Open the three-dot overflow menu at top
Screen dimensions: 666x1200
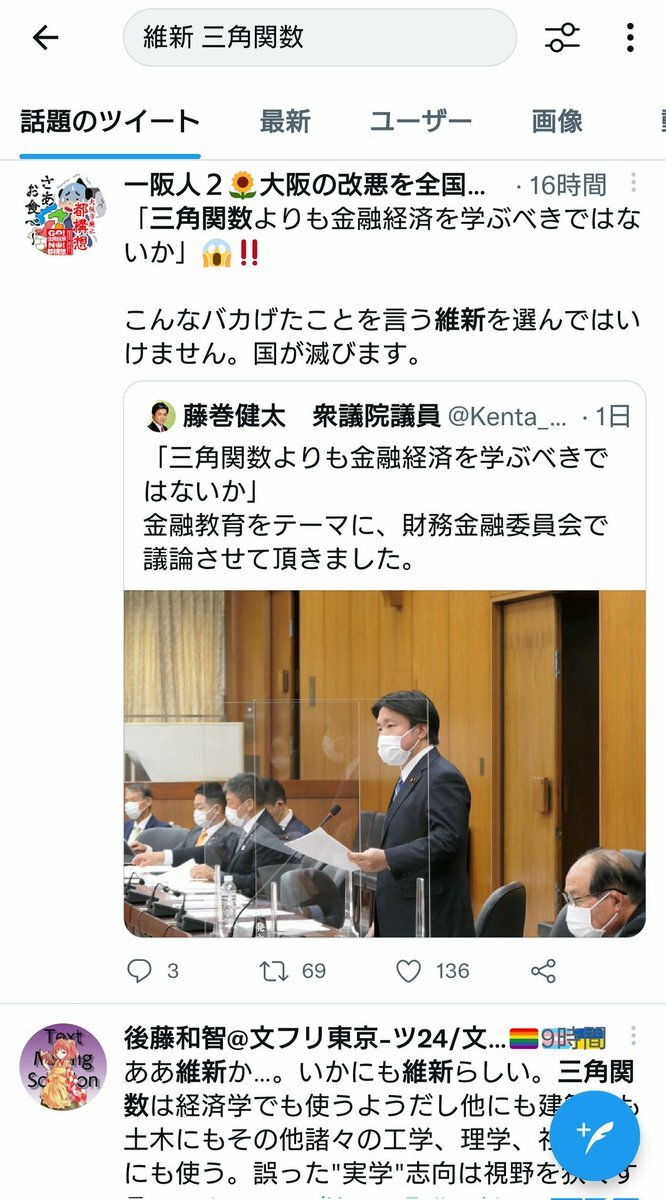[630, 38]
